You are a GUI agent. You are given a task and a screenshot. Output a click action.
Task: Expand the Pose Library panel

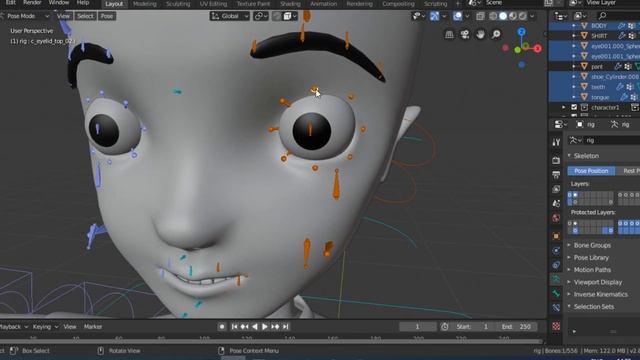coord(591,258)
